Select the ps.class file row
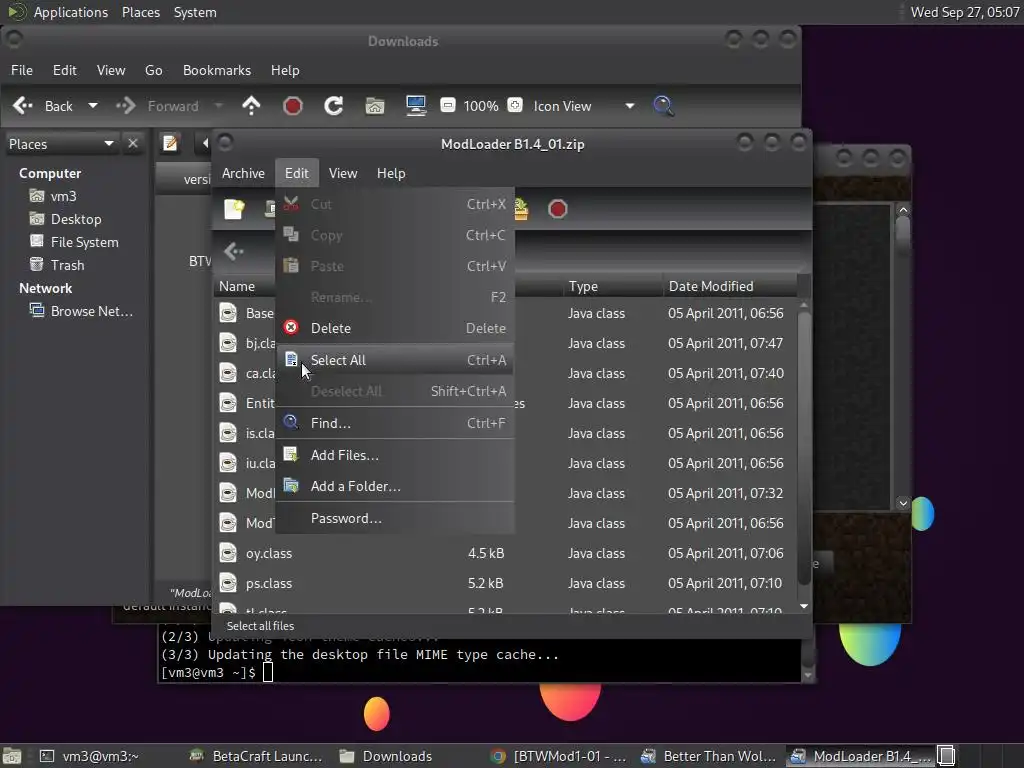Image resolution: width=1024 pixels, height=768 pixels. pos(504,584)
